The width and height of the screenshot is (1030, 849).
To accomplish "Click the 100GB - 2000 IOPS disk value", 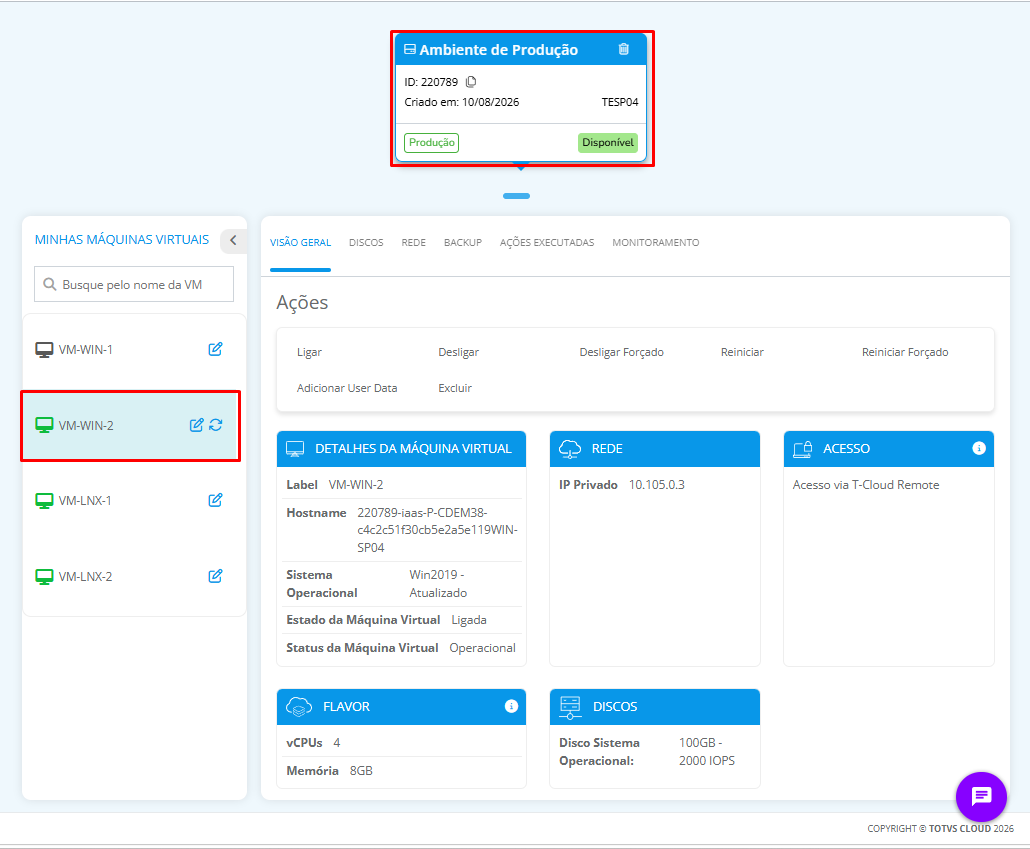I will click(x=707, y=752).
